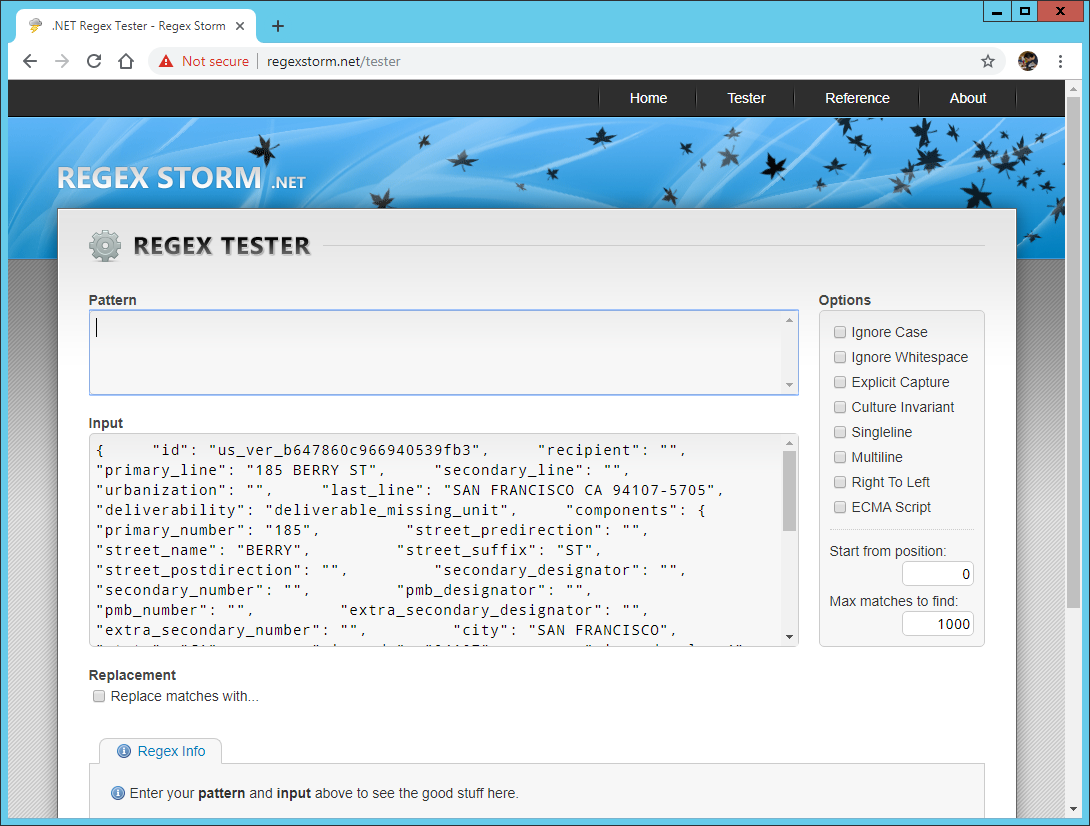Maximize the browser window
Screen dimensions: 1090x826
click(x=1025, y=11)
